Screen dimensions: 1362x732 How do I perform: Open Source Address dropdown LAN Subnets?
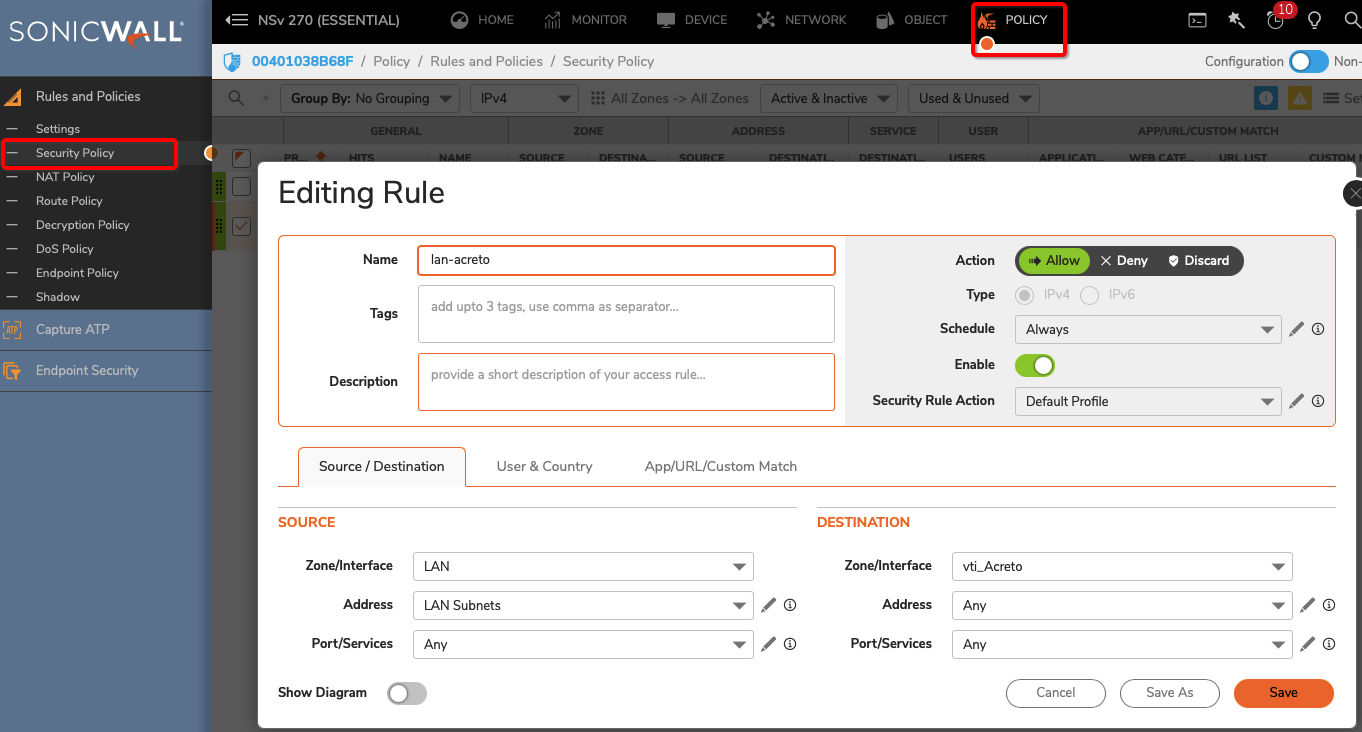pyautogui.click(x=583, y=605)
